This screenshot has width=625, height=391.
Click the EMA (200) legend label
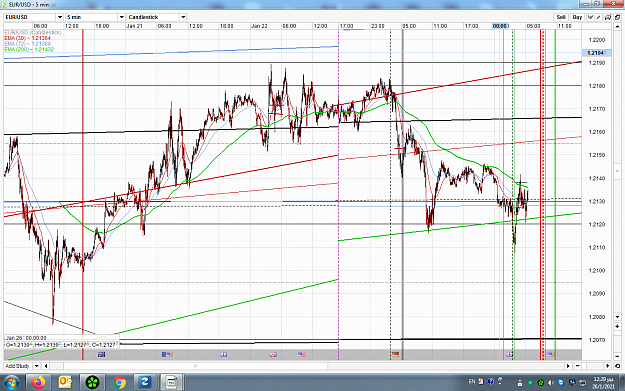pos(29,49)
